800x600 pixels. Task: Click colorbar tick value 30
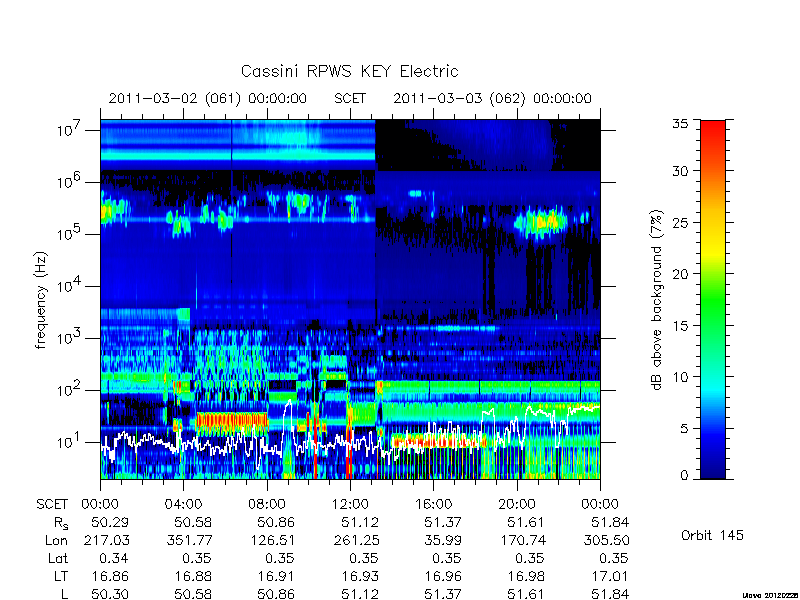tap(680, 171)
